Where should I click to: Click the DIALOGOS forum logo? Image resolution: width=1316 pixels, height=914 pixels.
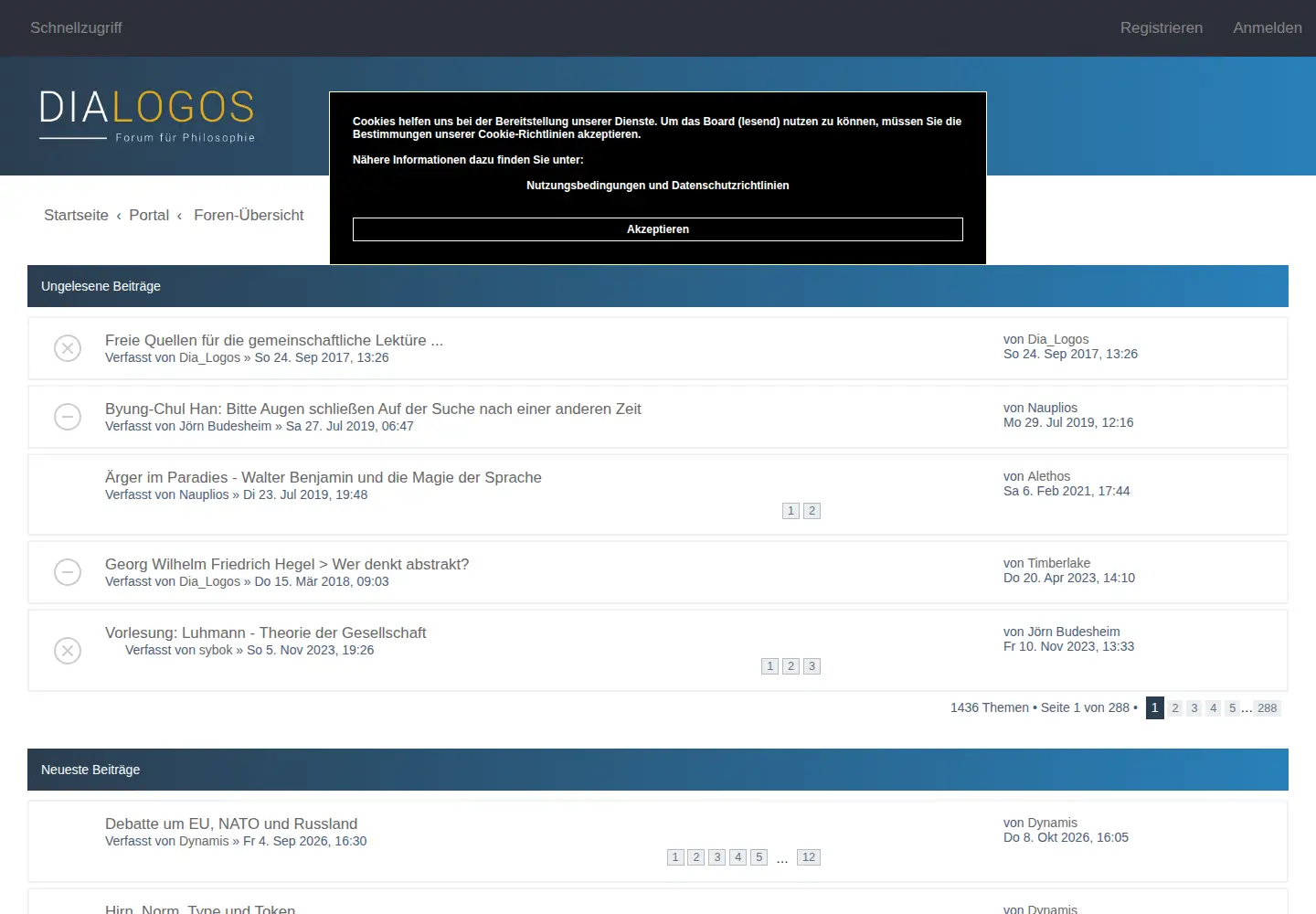pyautogui.click(x=147, y=115)
